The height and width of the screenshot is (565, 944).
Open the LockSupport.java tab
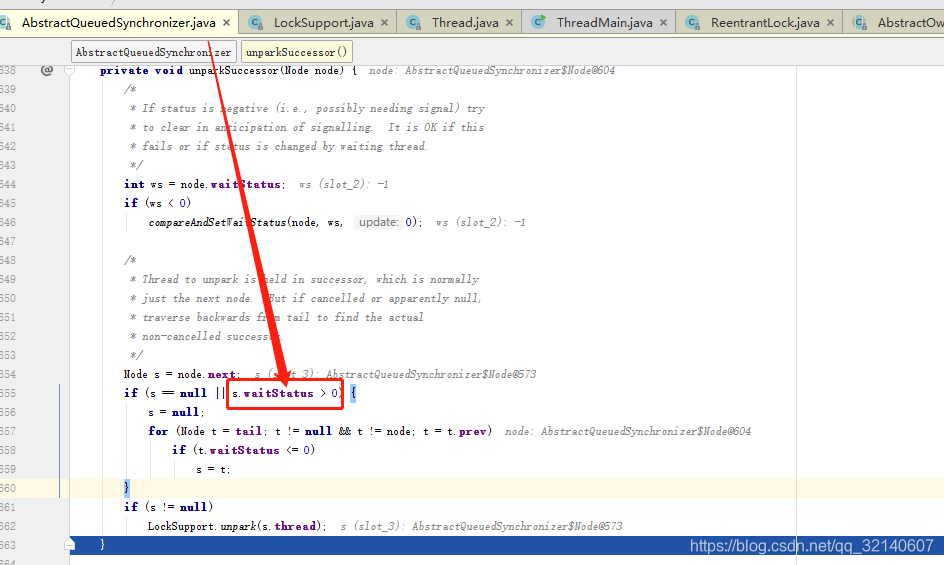pos(323,23)
